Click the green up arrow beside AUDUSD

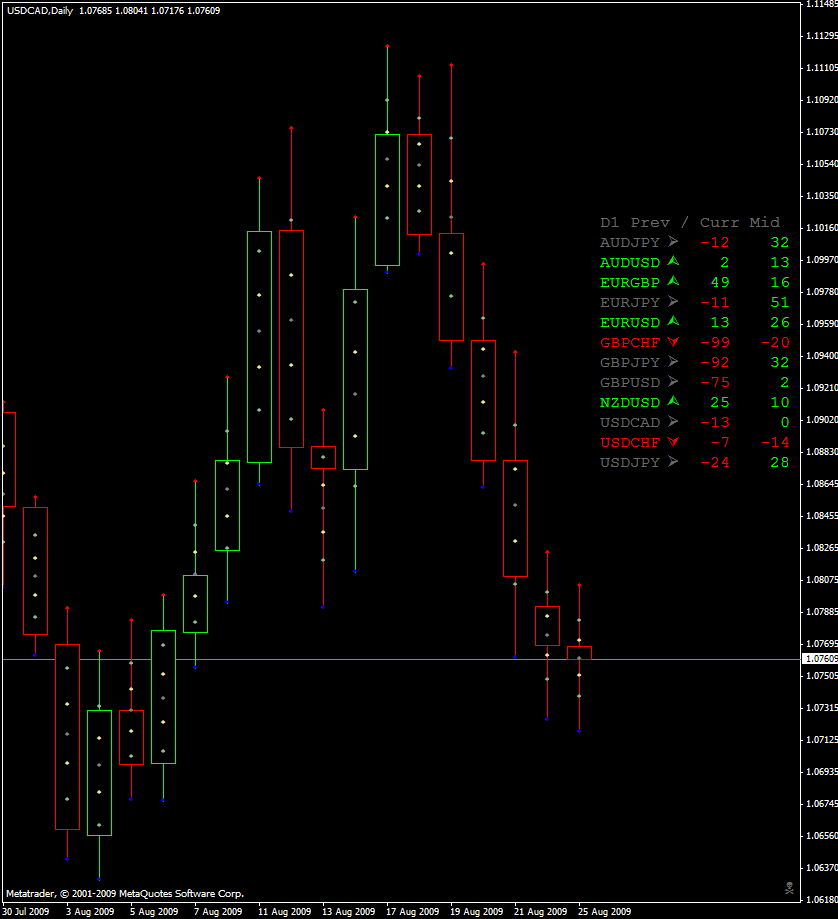click(x=673, y=261)
